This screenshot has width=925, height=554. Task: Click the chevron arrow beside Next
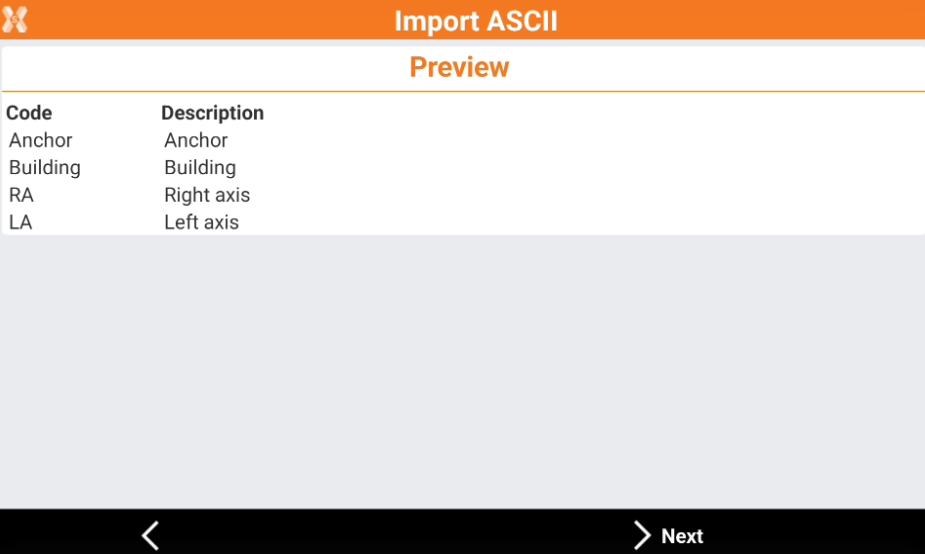641,535
